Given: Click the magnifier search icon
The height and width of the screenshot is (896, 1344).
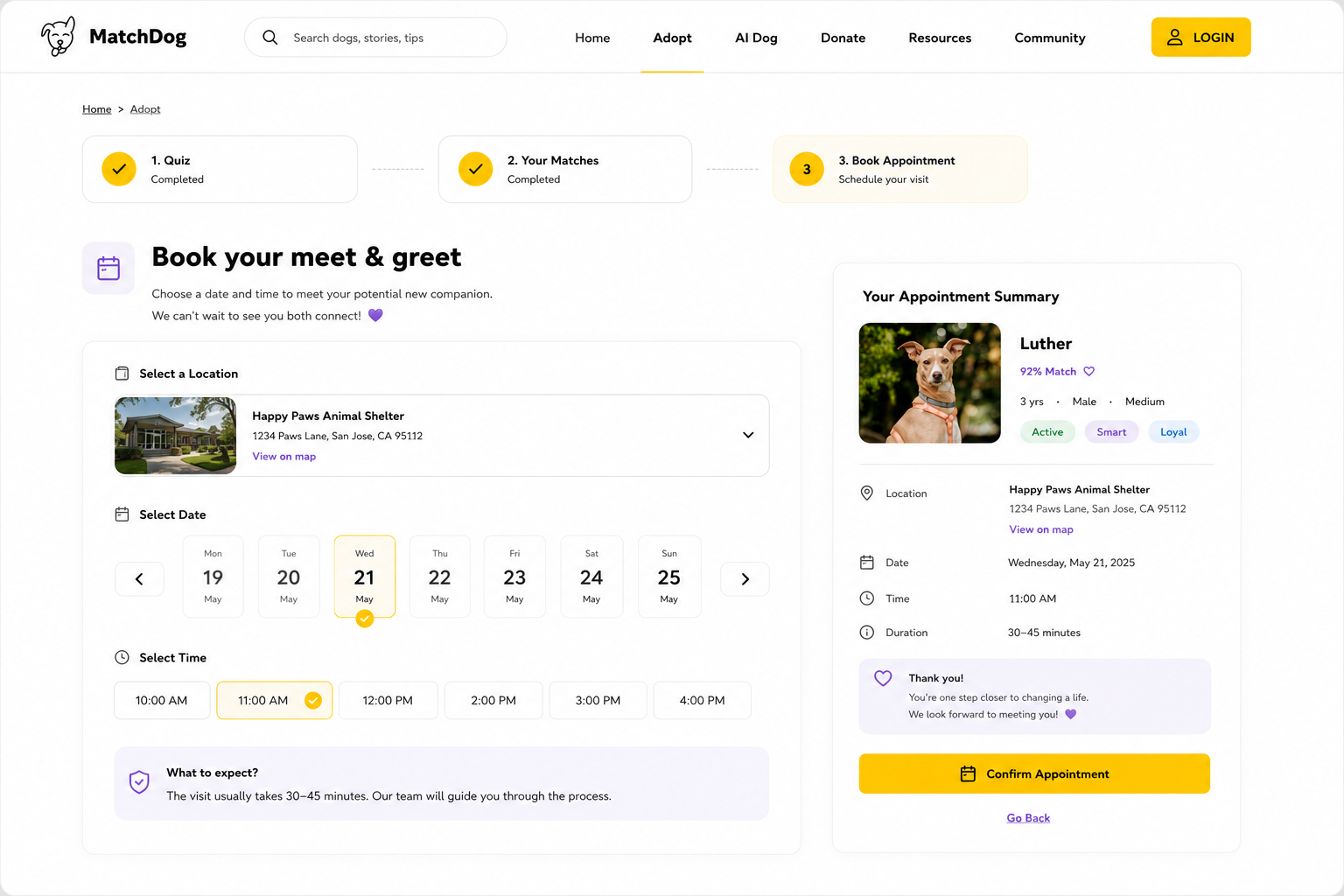Looking at the screenshot, I should click(x=270, y=38).
